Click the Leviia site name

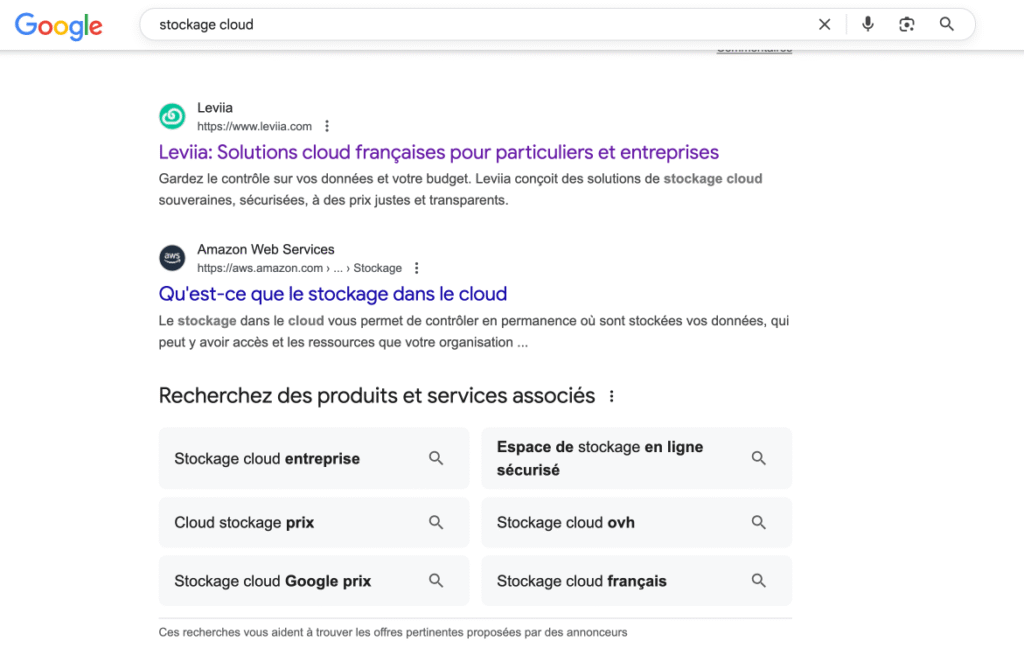tap(215, 108)
